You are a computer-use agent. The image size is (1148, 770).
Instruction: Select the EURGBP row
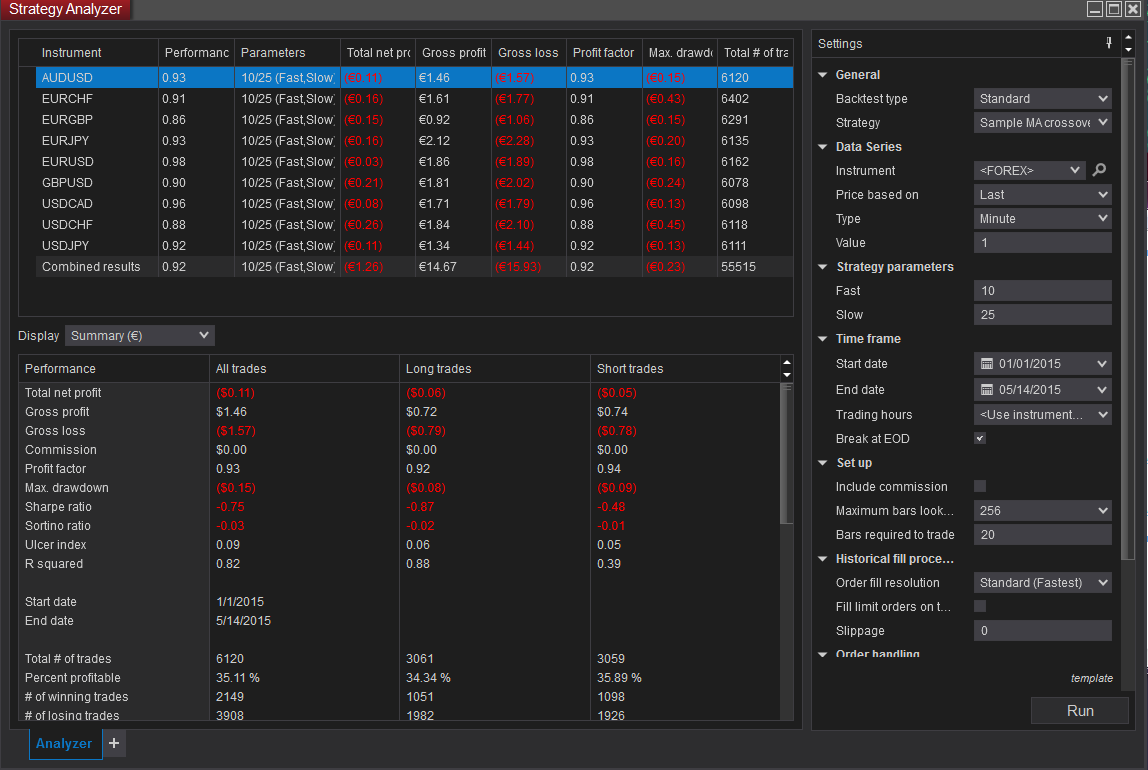(x=414, y=119)
